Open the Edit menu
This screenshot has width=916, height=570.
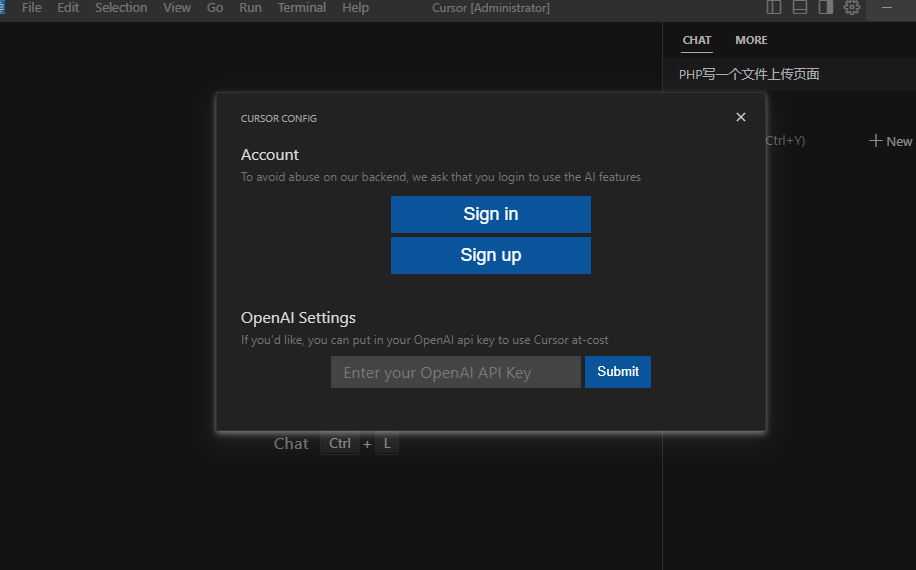click(68, 8)
